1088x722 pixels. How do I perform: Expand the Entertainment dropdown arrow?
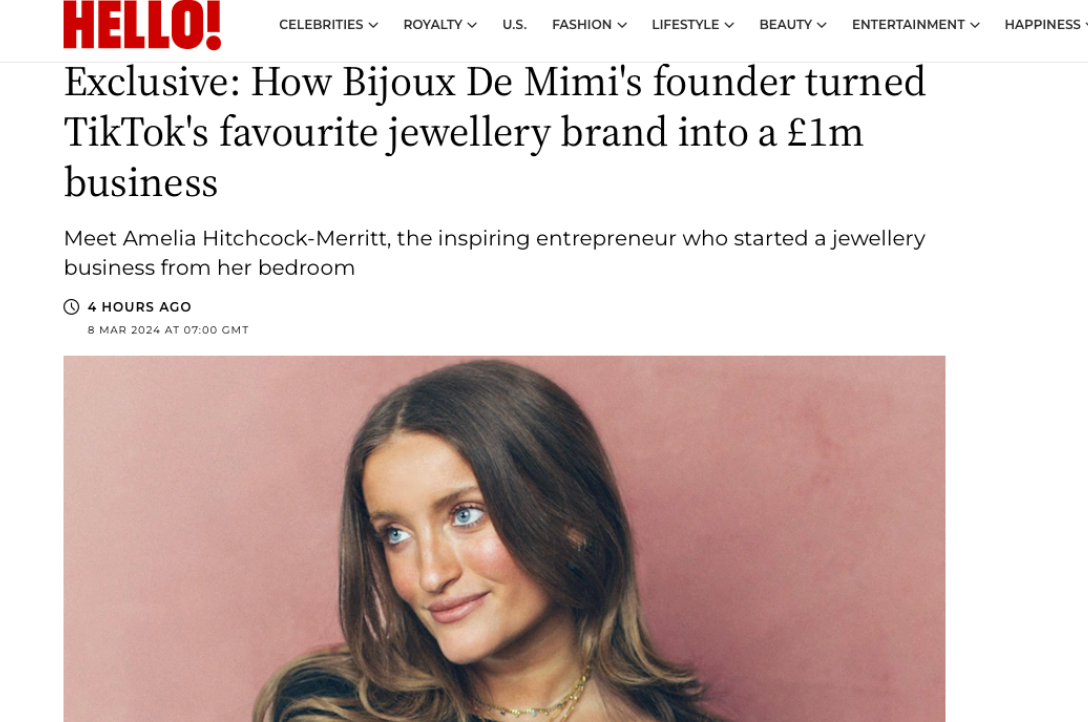click(x=975, y=25)
